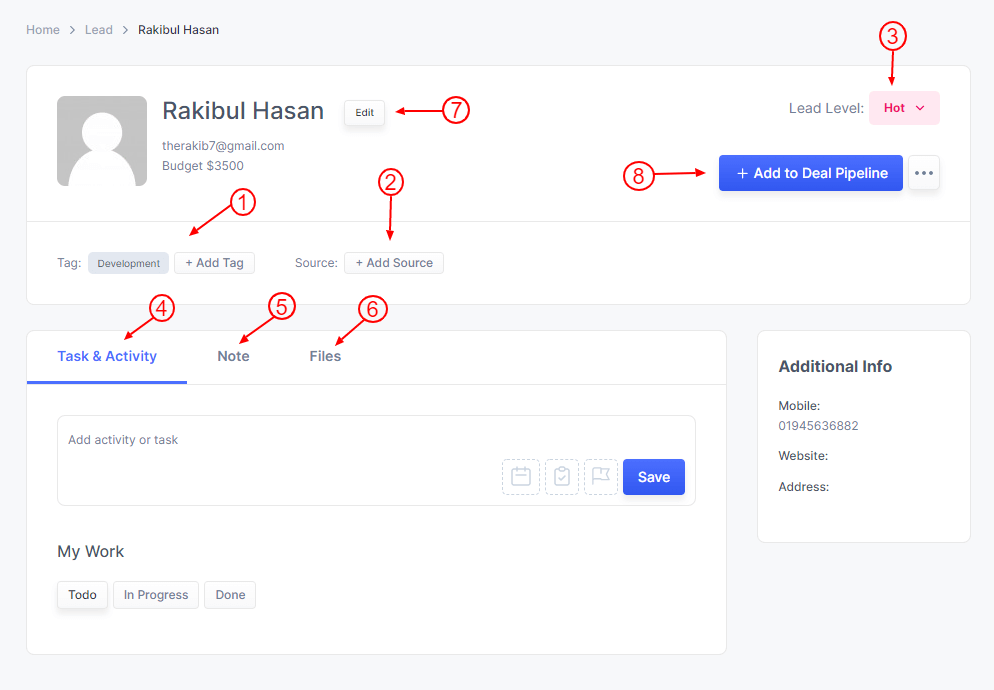This screenshot has width=994, height=690.
Task: Click the profile avatar image
Action: (x=102, y=141)
